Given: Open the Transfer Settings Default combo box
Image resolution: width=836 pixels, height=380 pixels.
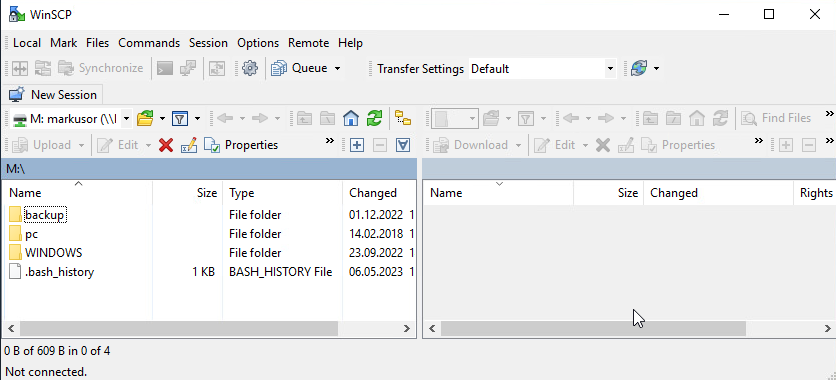Looking at the screenshot, I should click(x=542, y=69).
